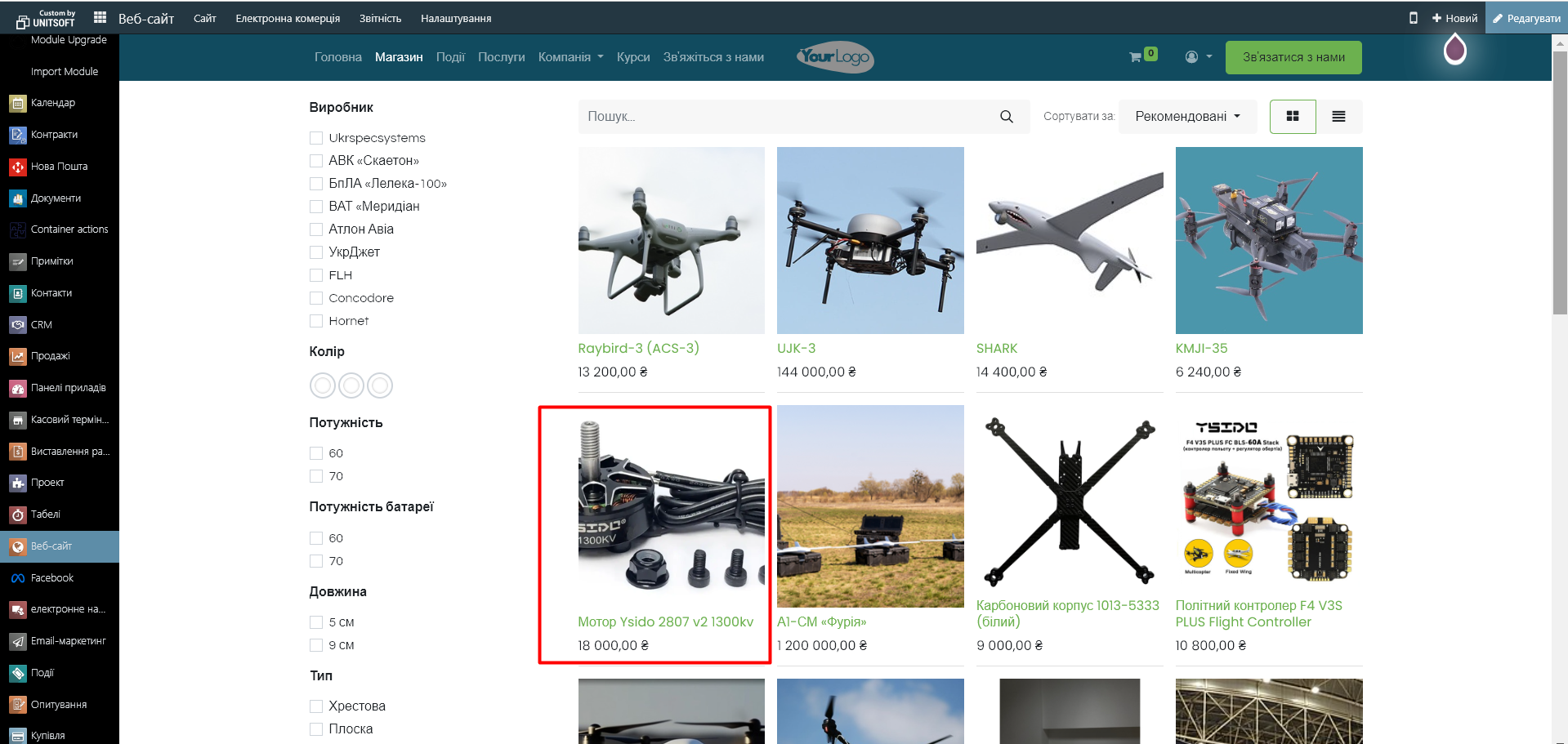
Task: Select the first color filter swatch
Action: [323, 385]
